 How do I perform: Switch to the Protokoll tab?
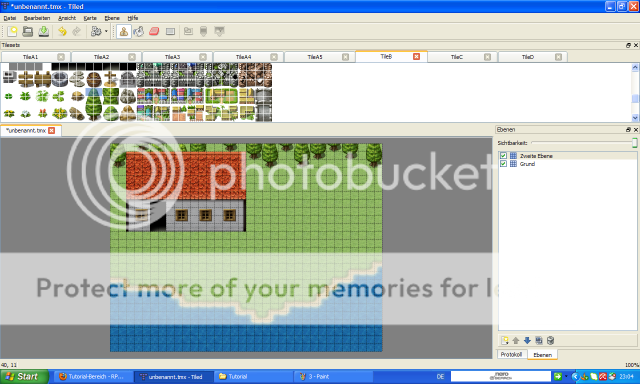coord(511,354)
